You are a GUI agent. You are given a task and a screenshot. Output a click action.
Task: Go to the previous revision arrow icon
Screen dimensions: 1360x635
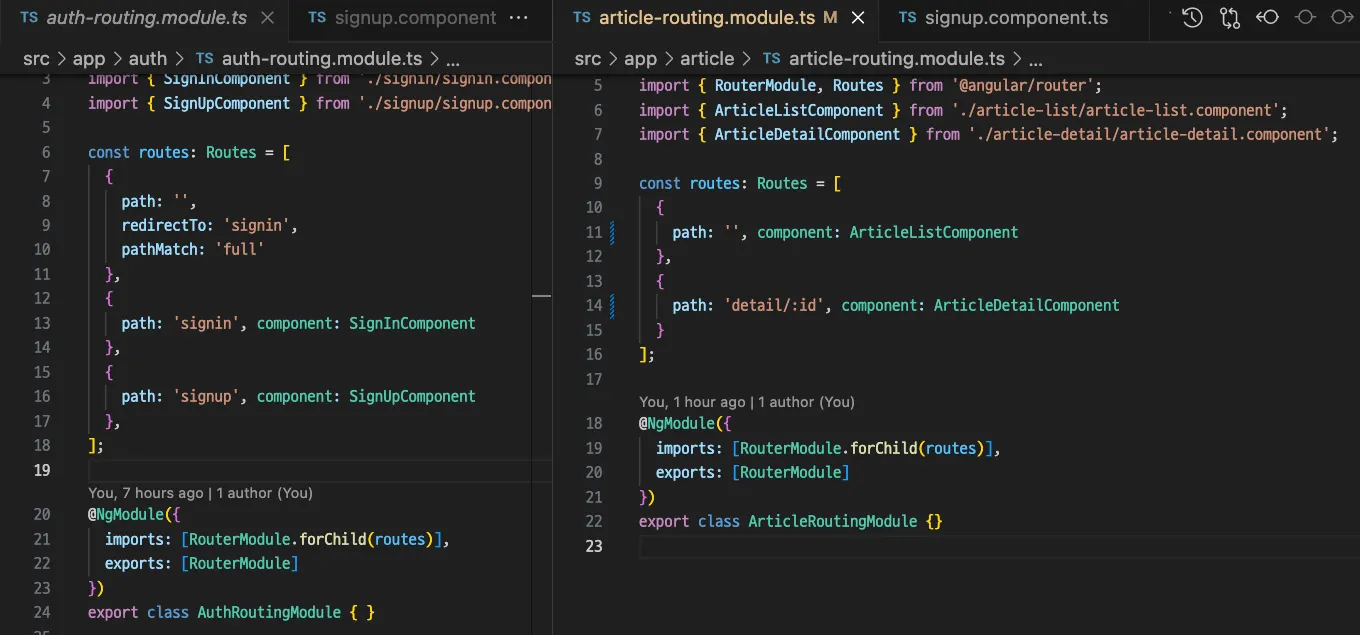point(1267,17)
